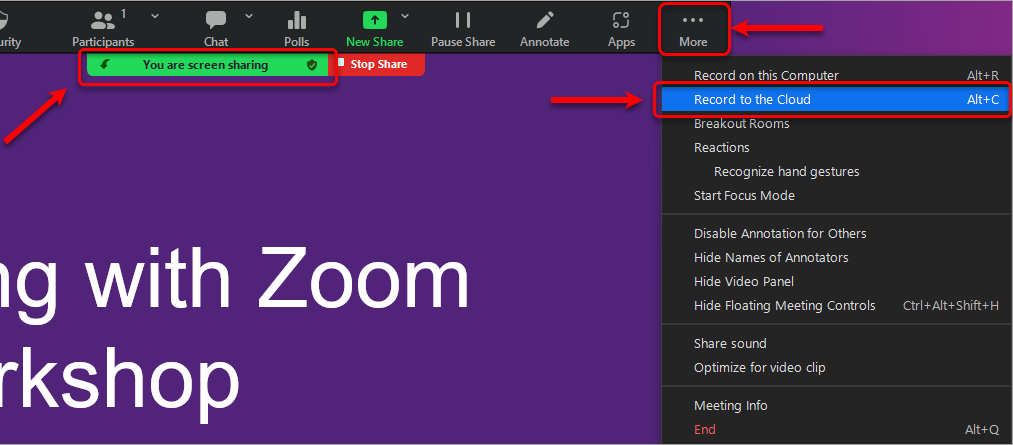
Task: Start Focus Mode
Action: click(837, 195)
